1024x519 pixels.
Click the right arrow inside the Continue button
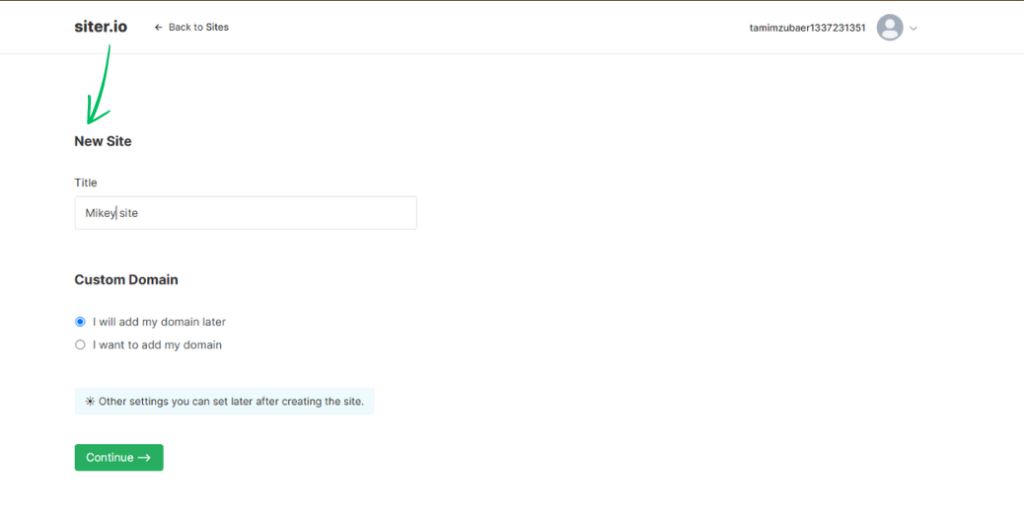point(145,458)
